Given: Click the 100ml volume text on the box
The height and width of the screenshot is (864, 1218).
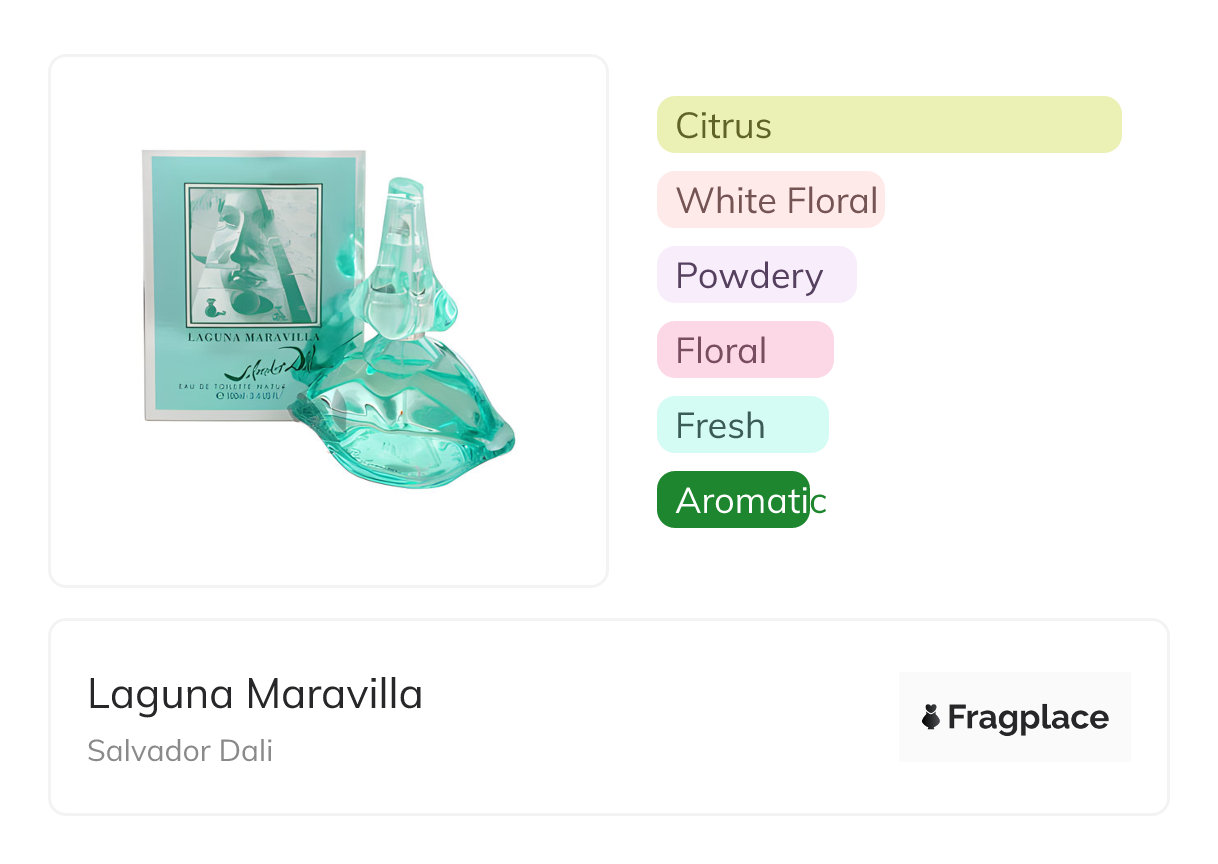Looking at the screenshot, I should (x=236, y=396).
